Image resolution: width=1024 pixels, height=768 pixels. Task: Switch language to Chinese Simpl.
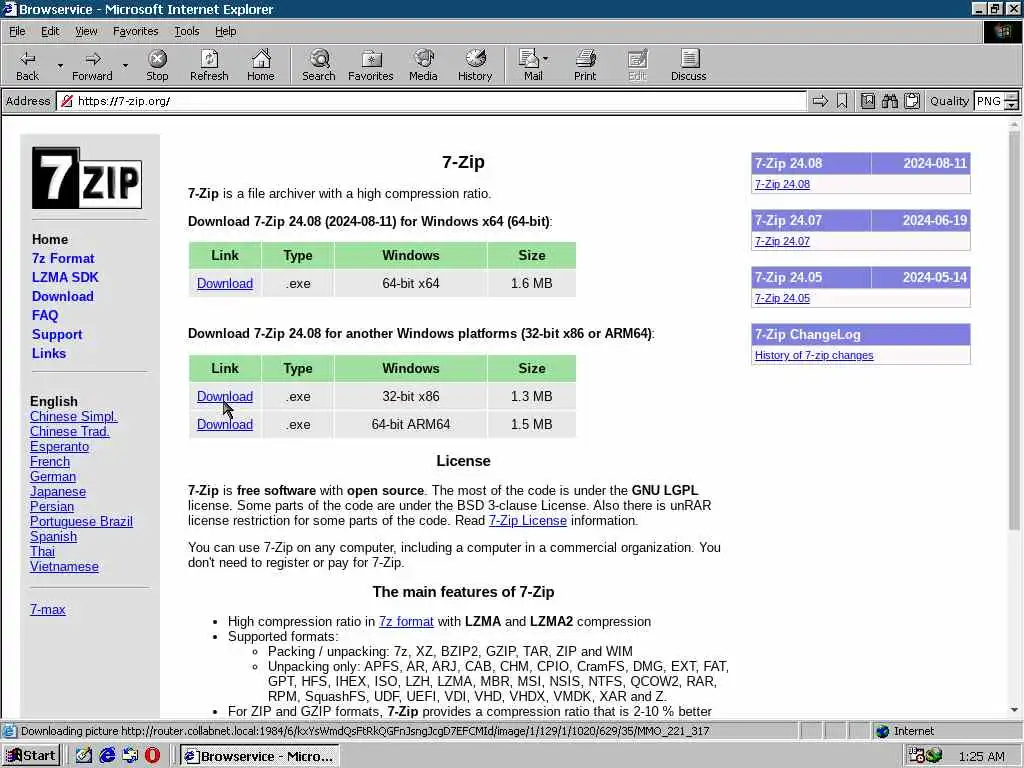(x=73, y=417)
